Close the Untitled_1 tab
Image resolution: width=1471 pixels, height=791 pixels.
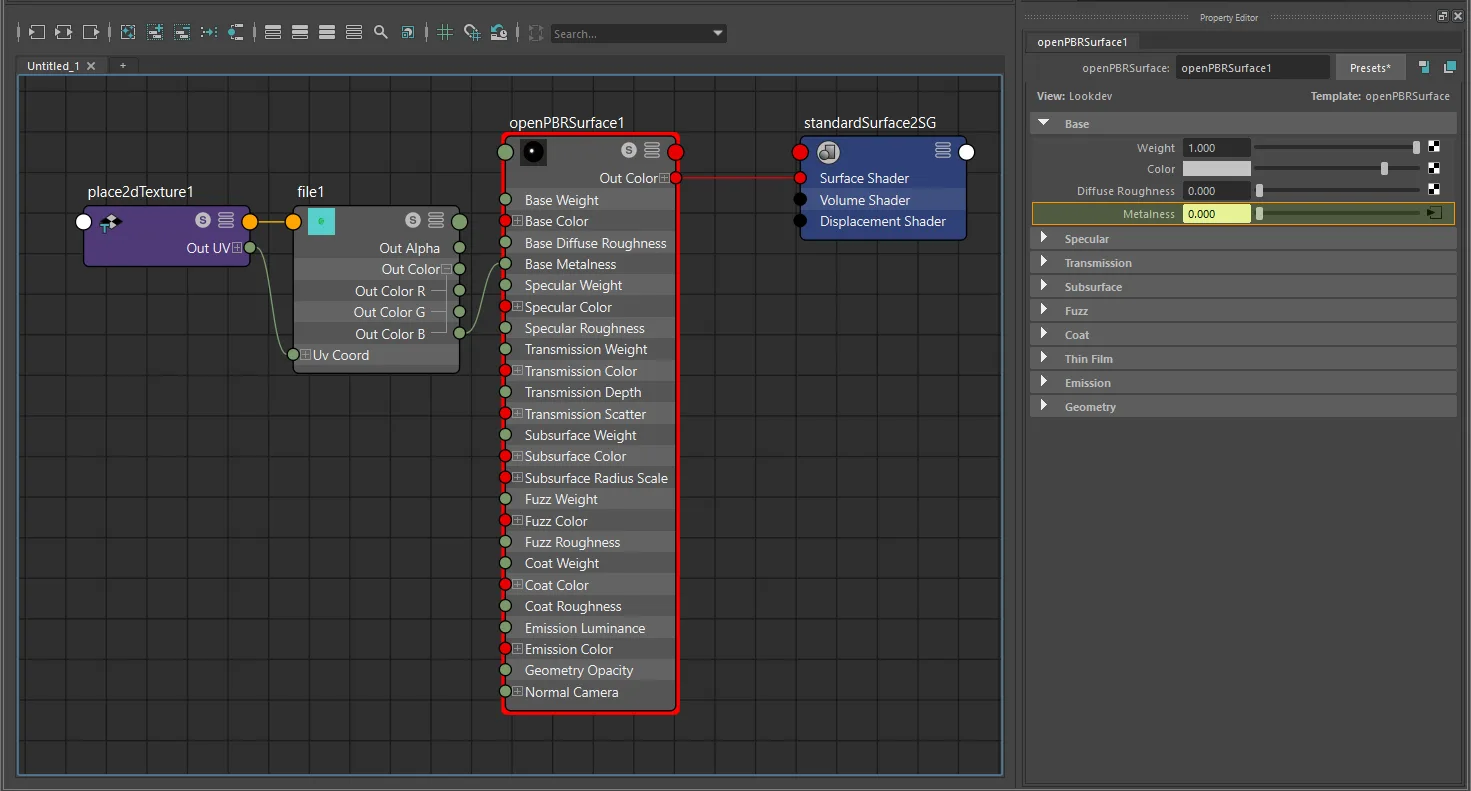pos(91,66)
